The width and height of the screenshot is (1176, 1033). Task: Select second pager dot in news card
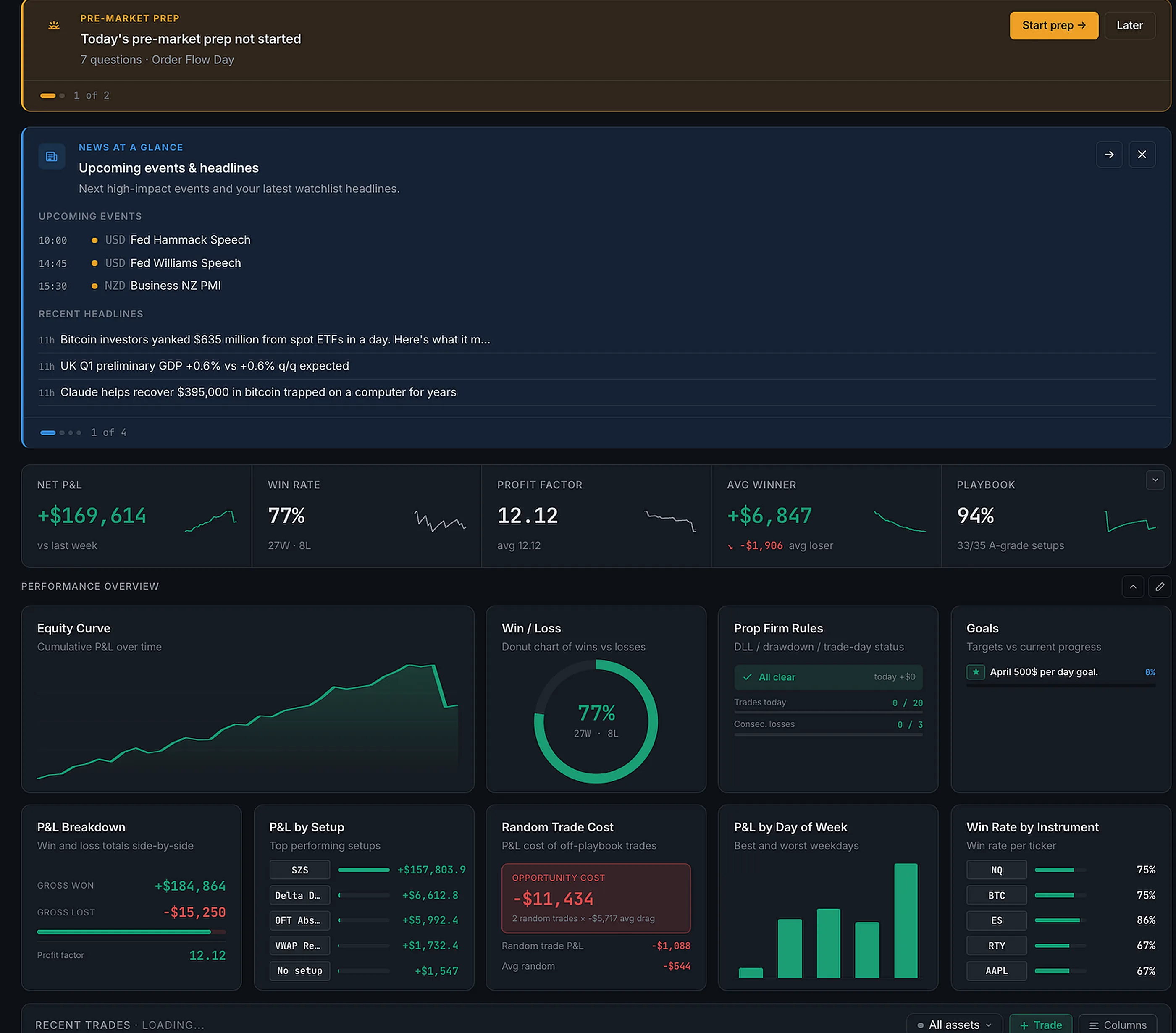coord(62,433)
